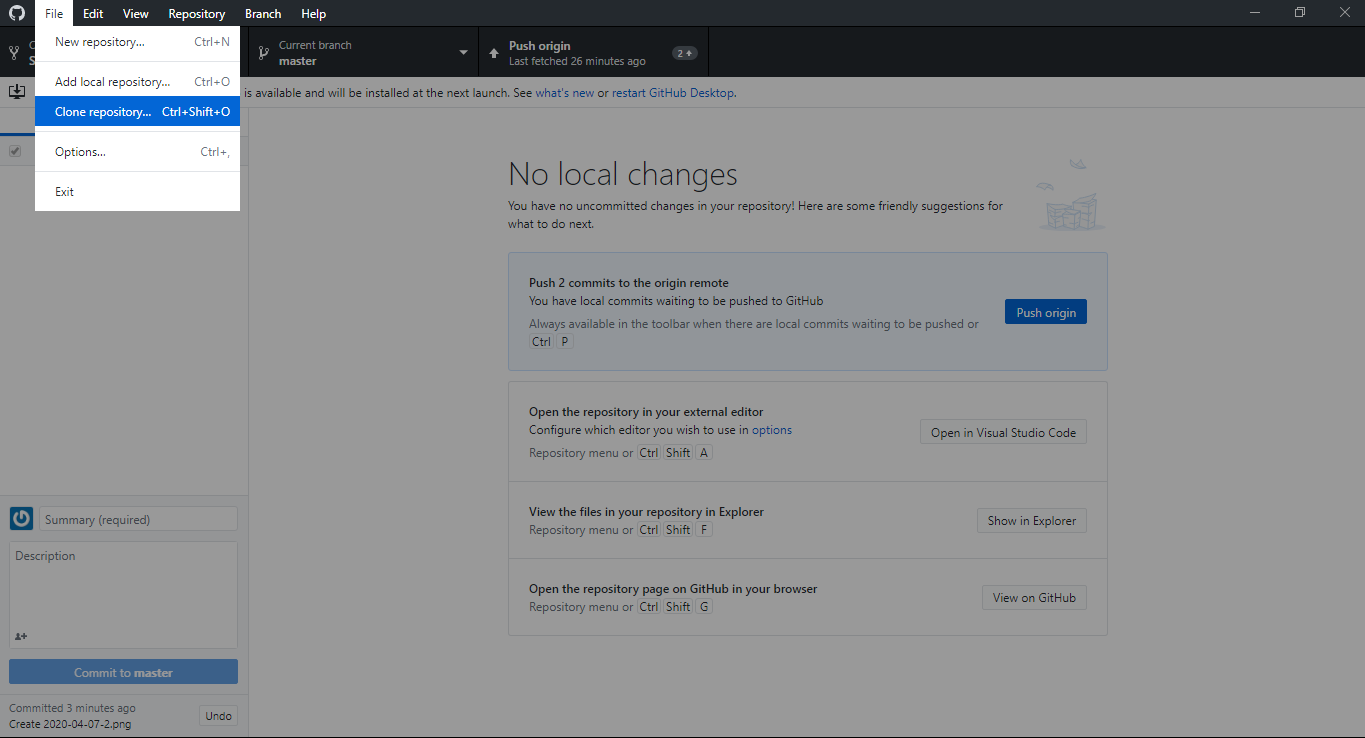Viewport: 1365px width, 738px height.
Task: Click the Undo commit button
Action: 218,715
